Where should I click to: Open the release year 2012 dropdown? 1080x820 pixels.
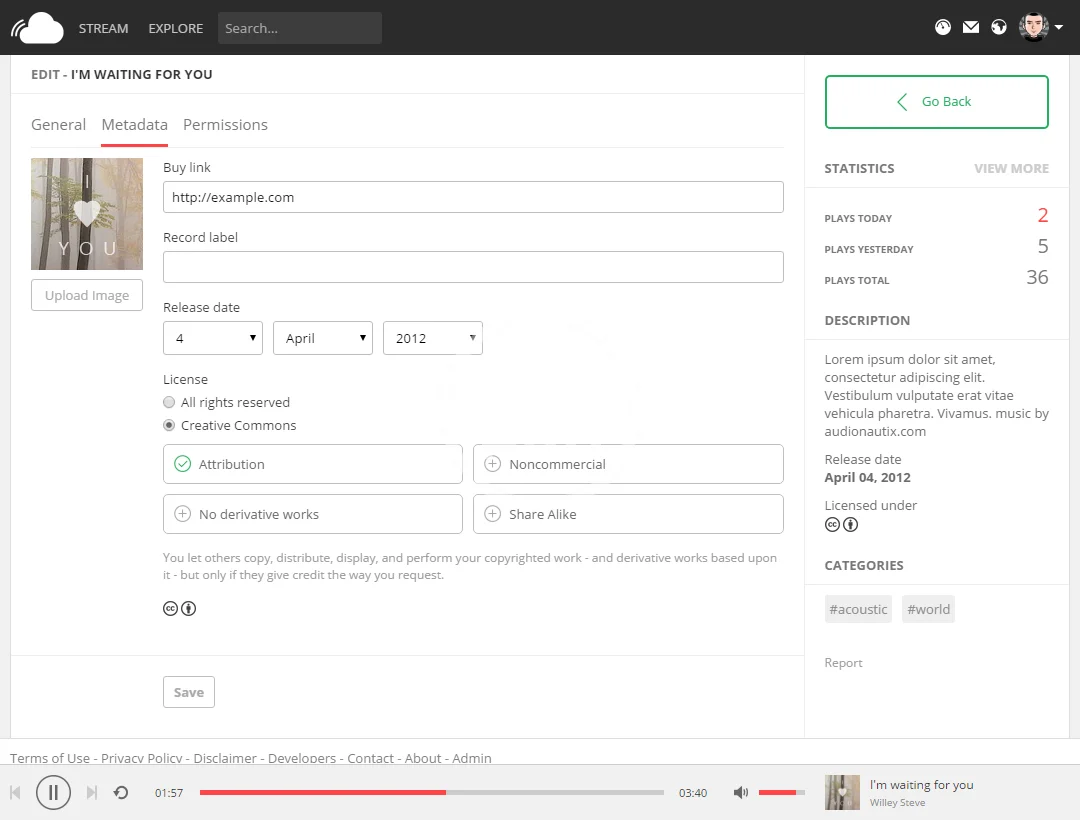(x=433, y=338)
